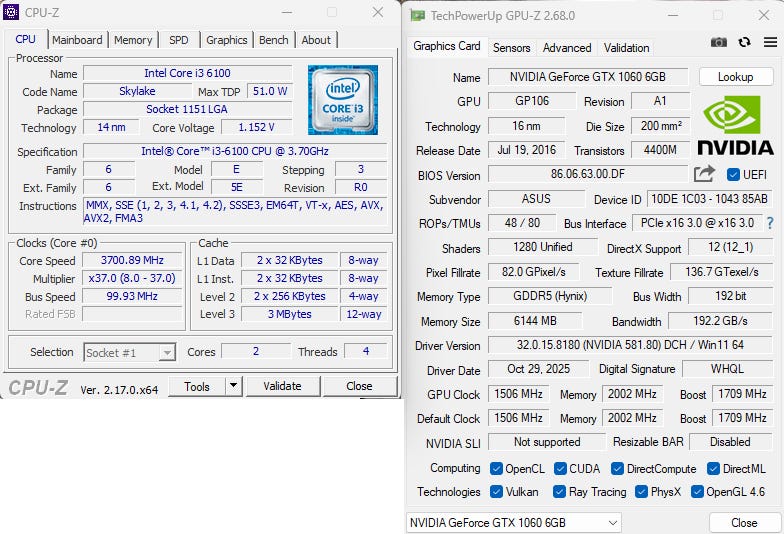The image size is (784, 534).
Task: Take a GPU-Z screenshot with camera icon
Action: click(x=718, y=42)
